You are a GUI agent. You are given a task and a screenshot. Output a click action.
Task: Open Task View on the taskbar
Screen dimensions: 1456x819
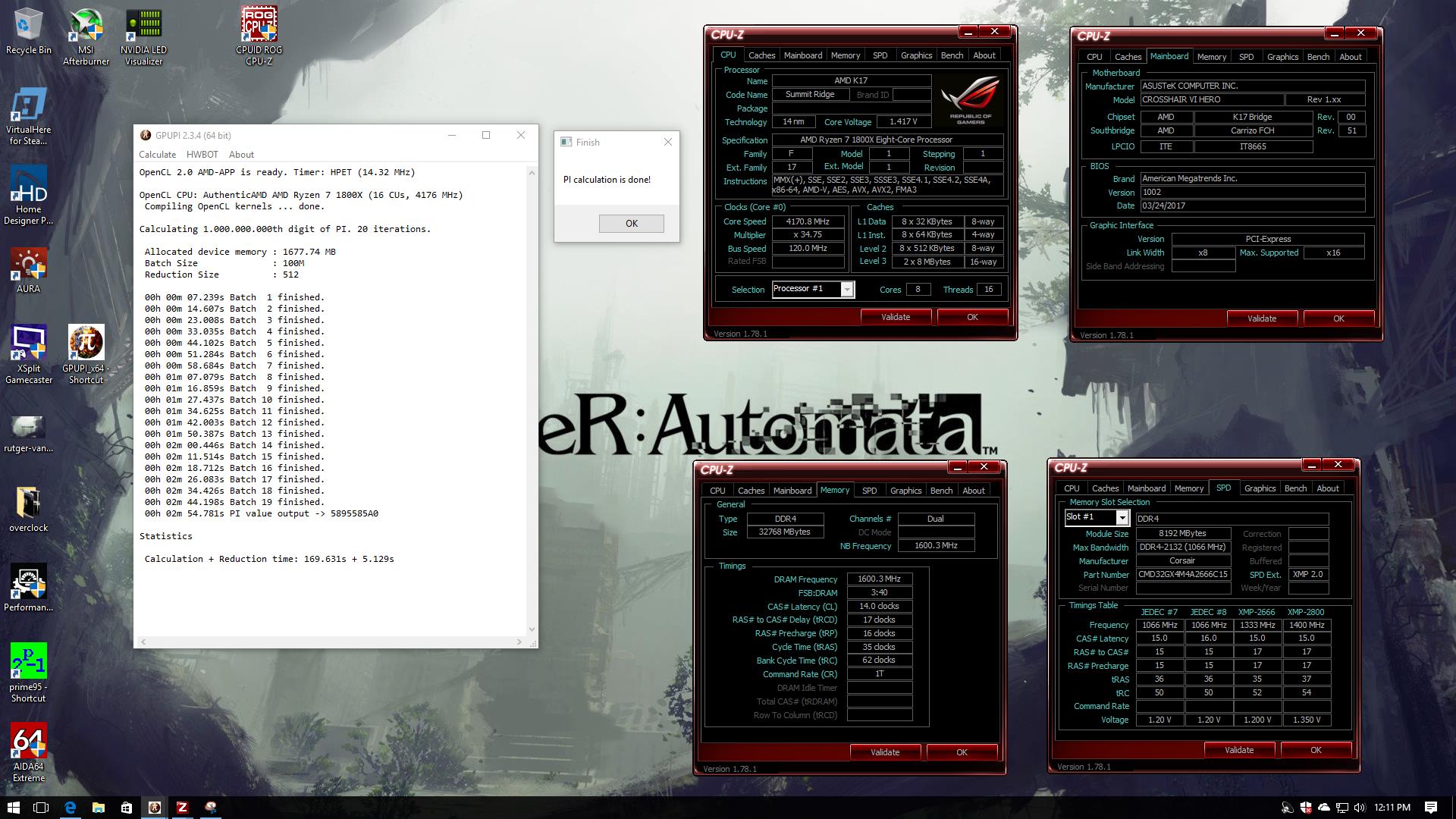tap(41, 808)
